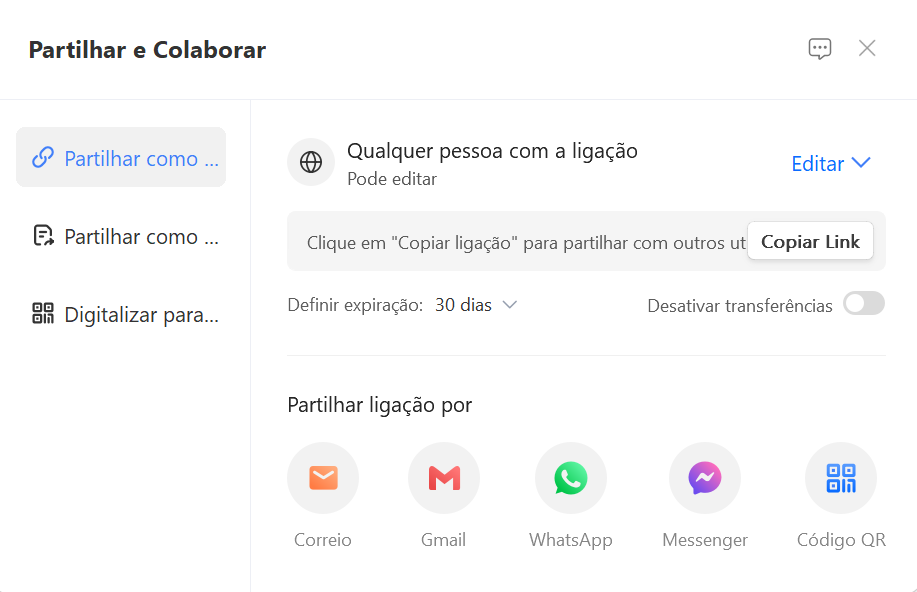The image size is (917, 592).
Task: Switch to Partilhar como link tab
Action: pyautogui.click(x=120, y=157)
